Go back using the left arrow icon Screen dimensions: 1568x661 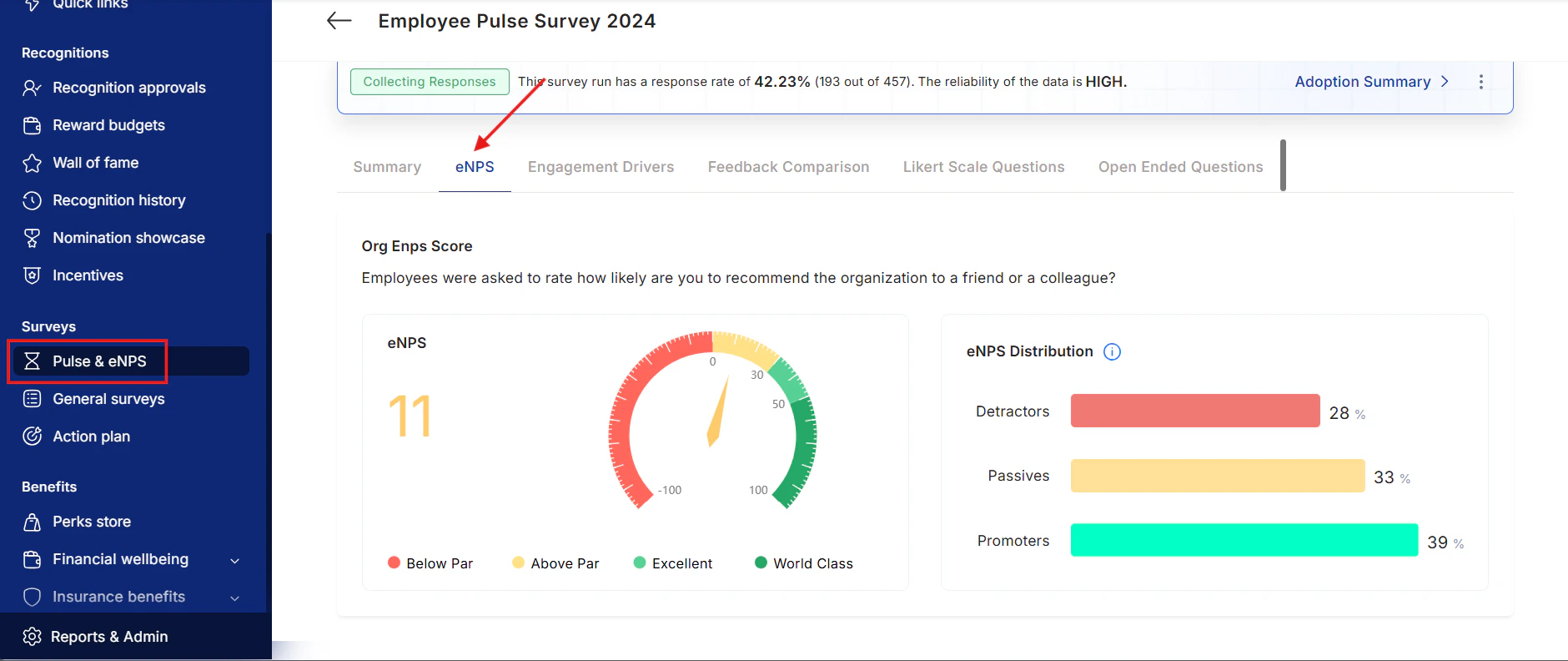click(x=339, y=21)
